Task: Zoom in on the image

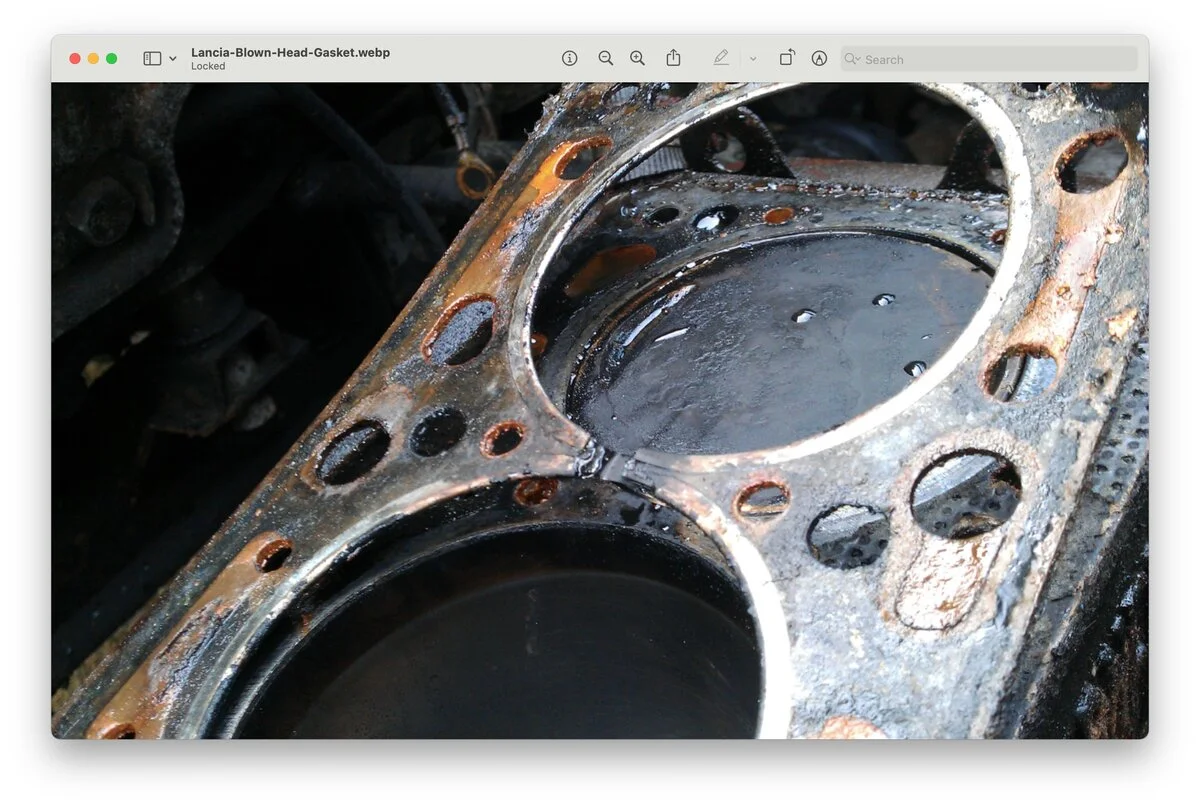Action: tap(637, 59)
